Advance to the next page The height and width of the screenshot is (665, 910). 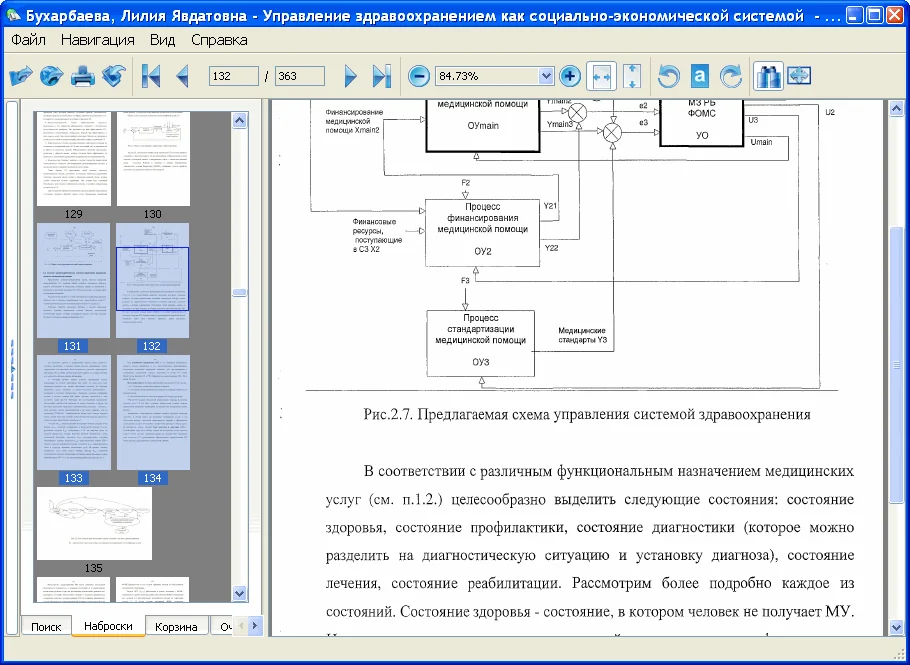[x=352, y=74]
